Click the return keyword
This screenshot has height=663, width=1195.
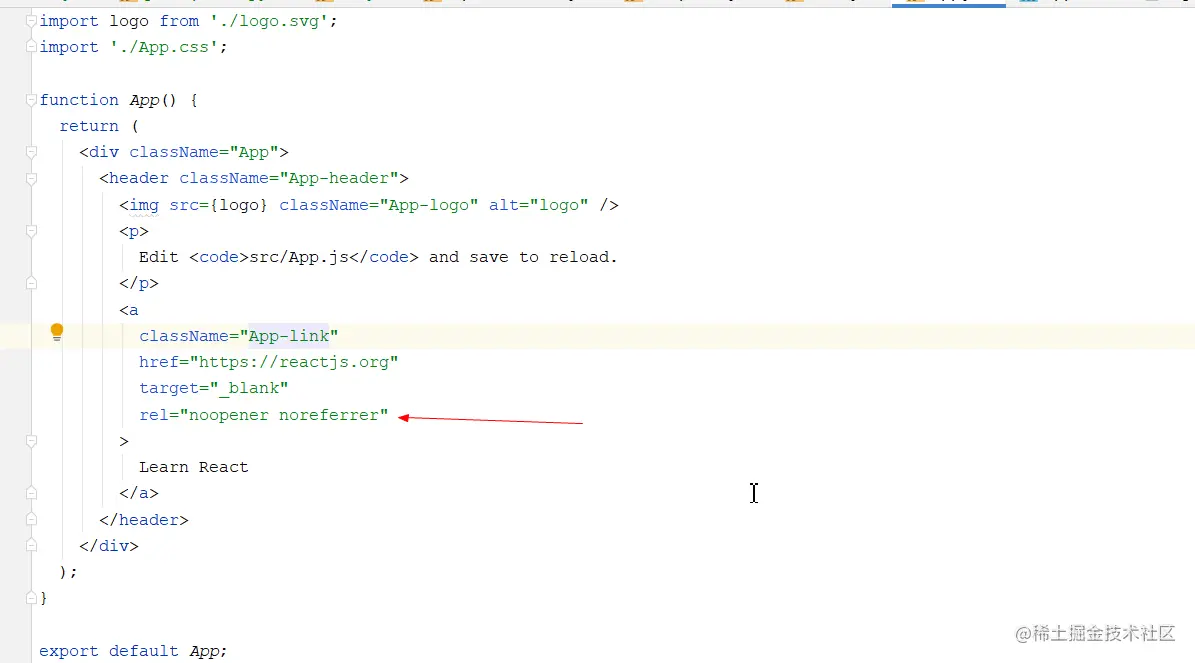(89, 126)
